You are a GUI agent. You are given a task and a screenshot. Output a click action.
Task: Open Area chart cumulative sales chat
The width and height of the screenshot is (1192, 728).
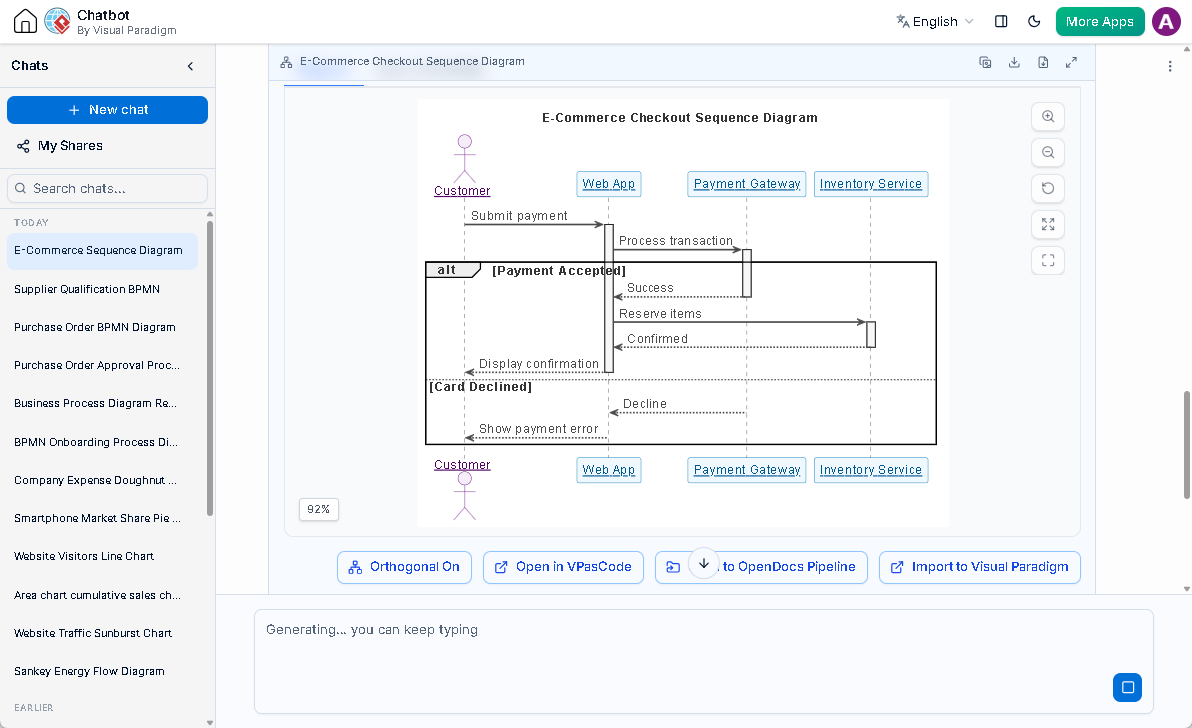click(x=102, y=595)
